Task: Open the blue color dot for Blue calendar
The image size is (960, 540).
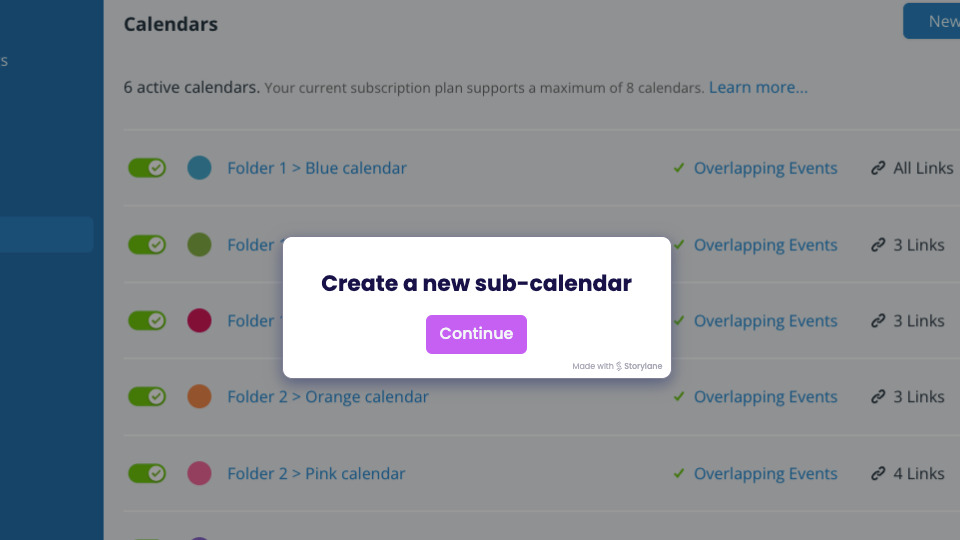Action: pos(199,168)
